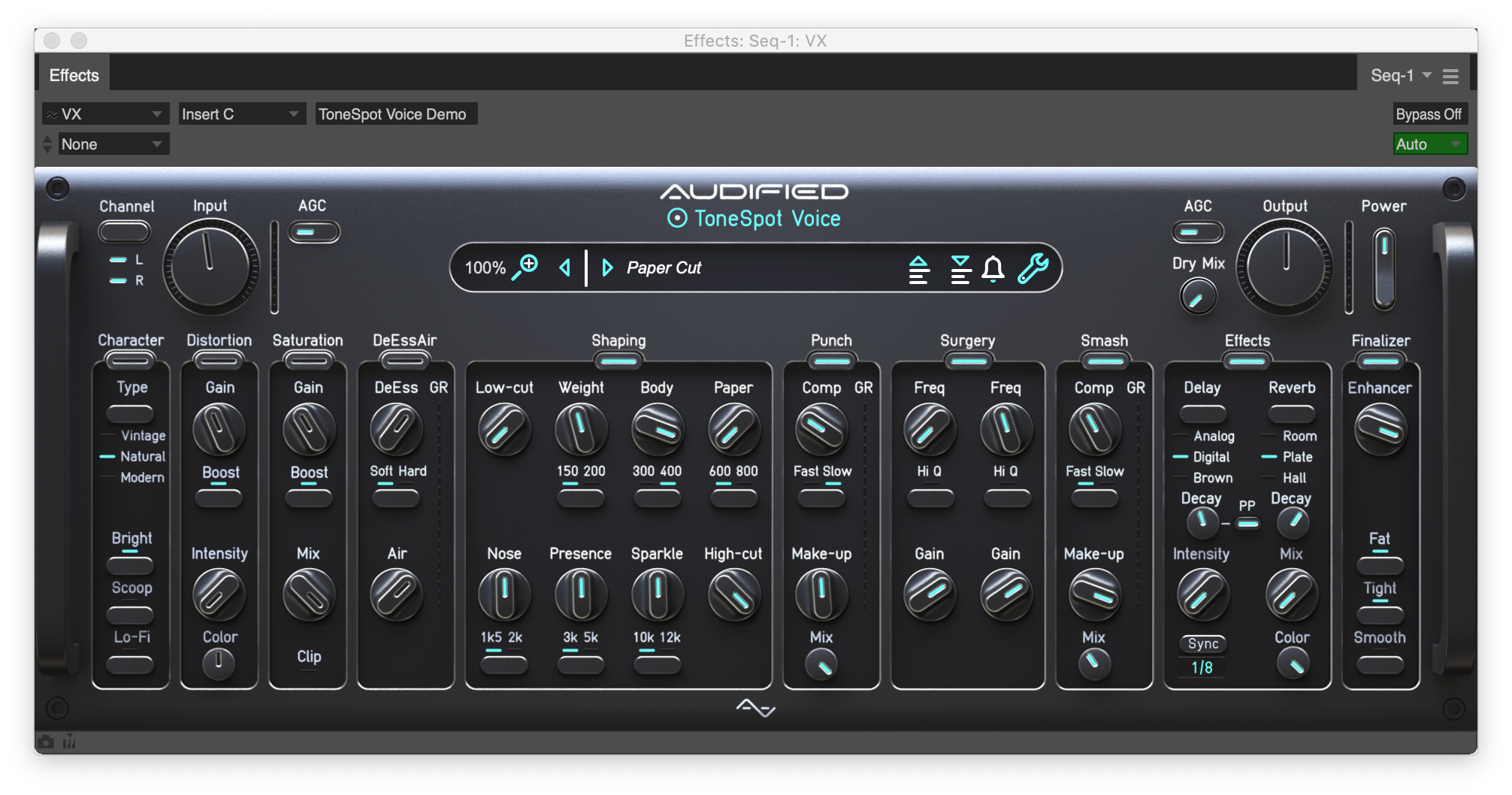Screen dimensions: 1512x795
Task: Select the Effects tab
Action: 73,74
